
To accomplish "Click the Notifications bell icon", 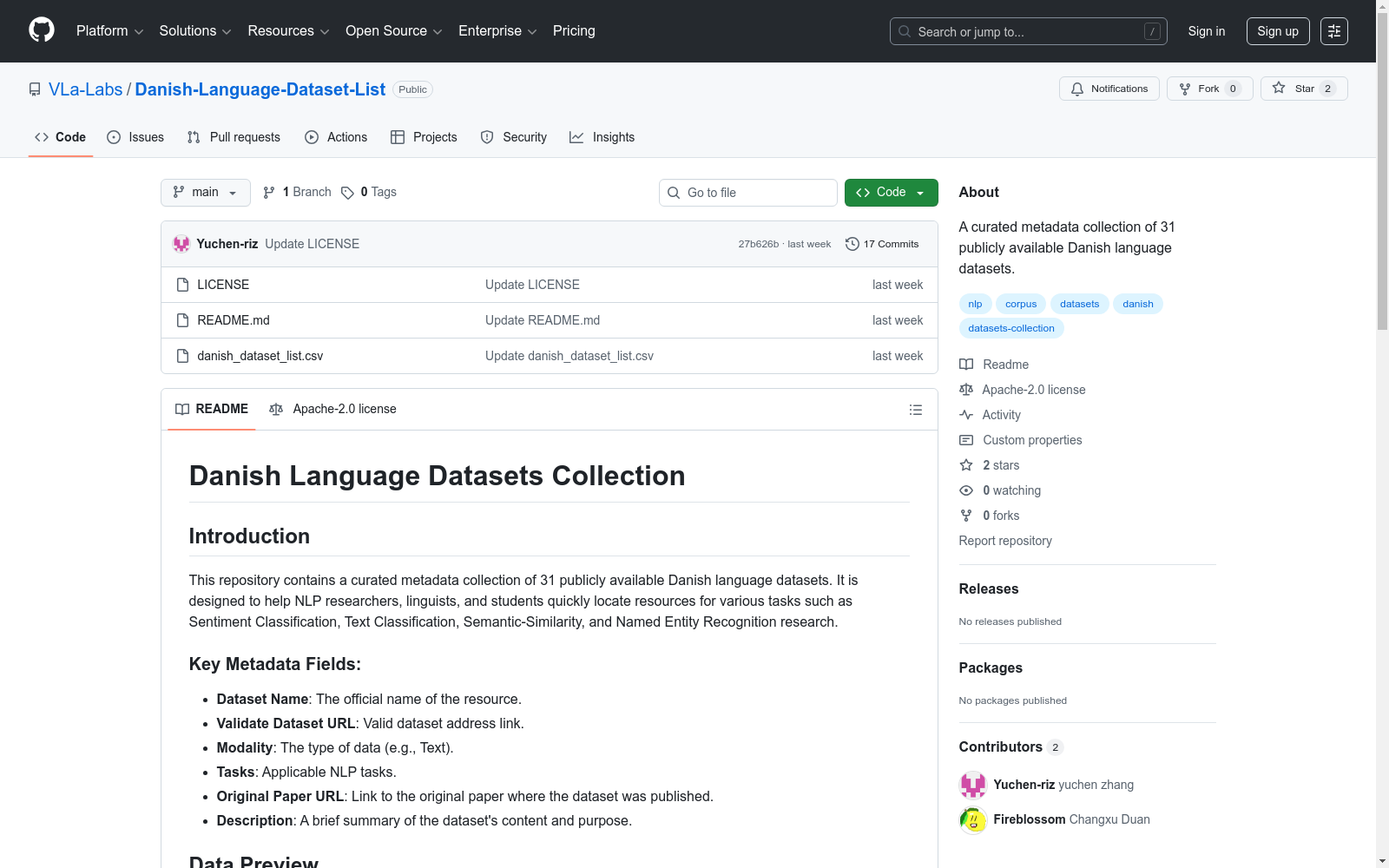I will tap(1077, 89).
